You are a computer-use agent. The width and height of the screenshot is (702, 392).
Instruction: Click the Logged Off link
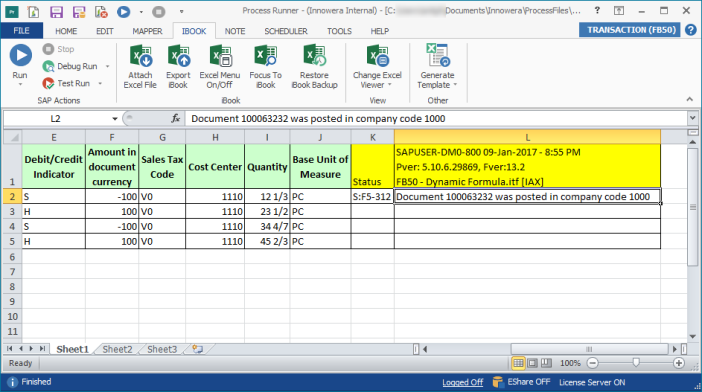click(x=462, y=382)
